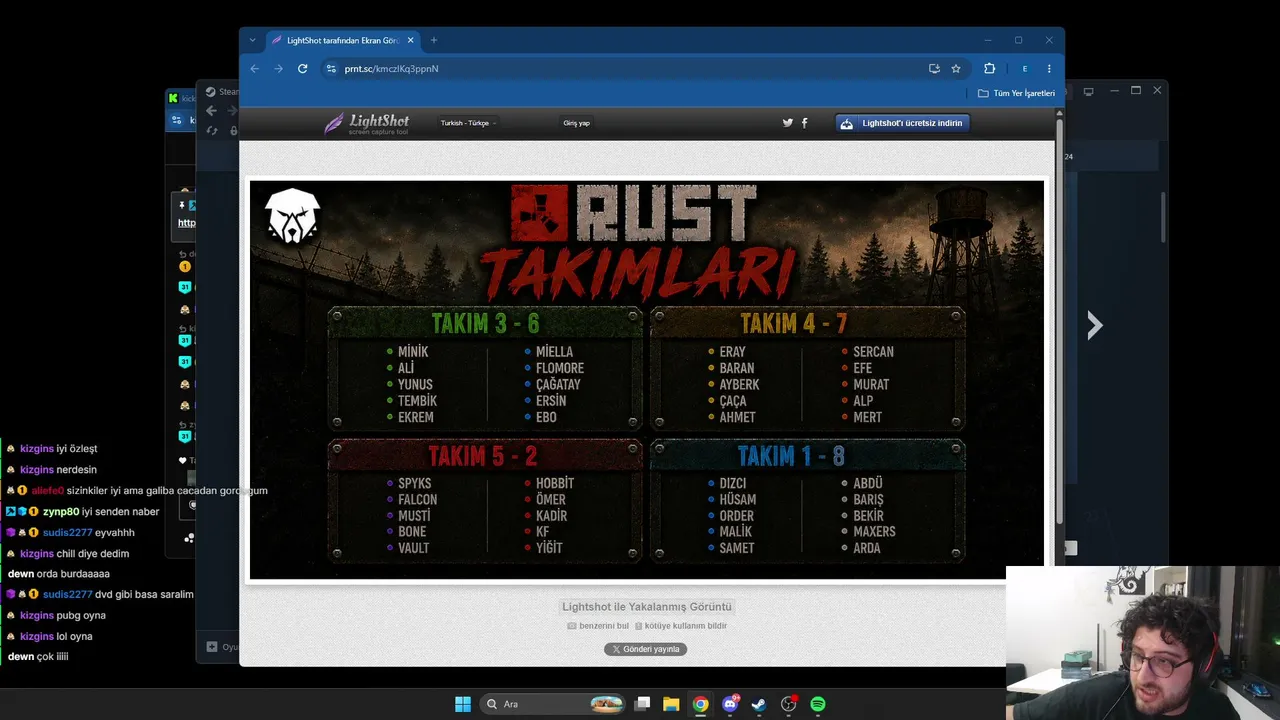This screenshot has width=1280, height=720.
Task: Click the Lightshot page vertical scrollbar
Action: [1060, 320]
